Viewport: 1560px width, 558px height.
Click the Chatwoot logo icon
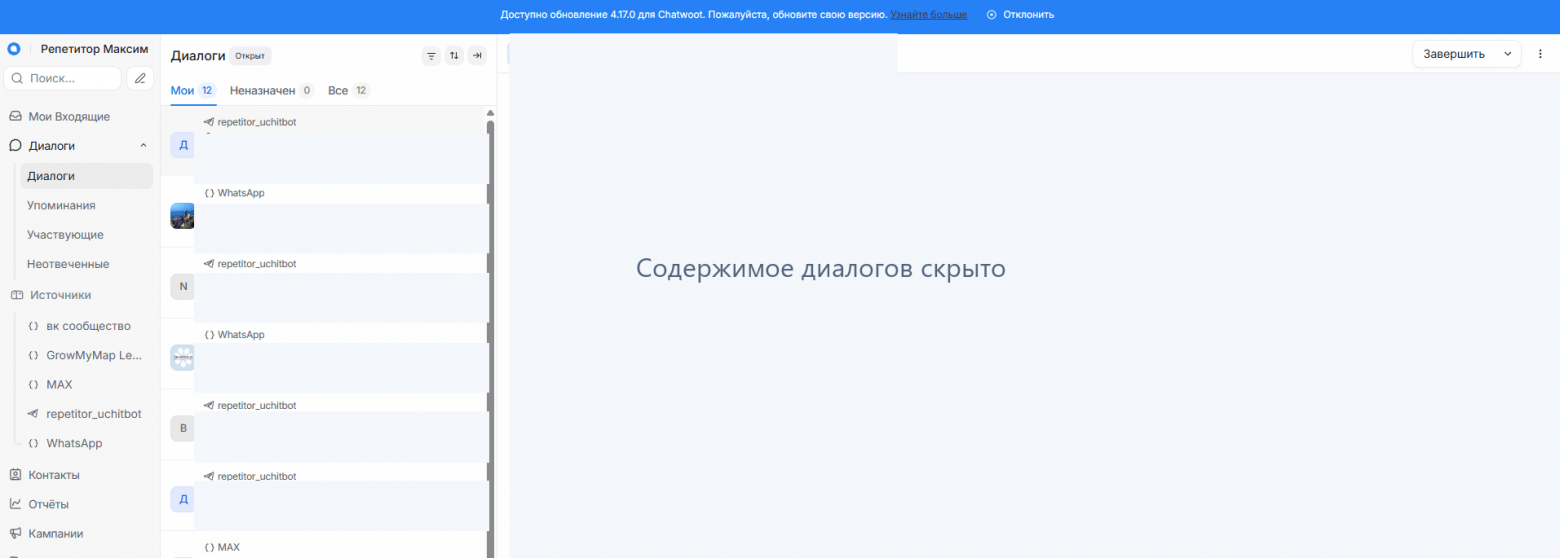point(14,48)
